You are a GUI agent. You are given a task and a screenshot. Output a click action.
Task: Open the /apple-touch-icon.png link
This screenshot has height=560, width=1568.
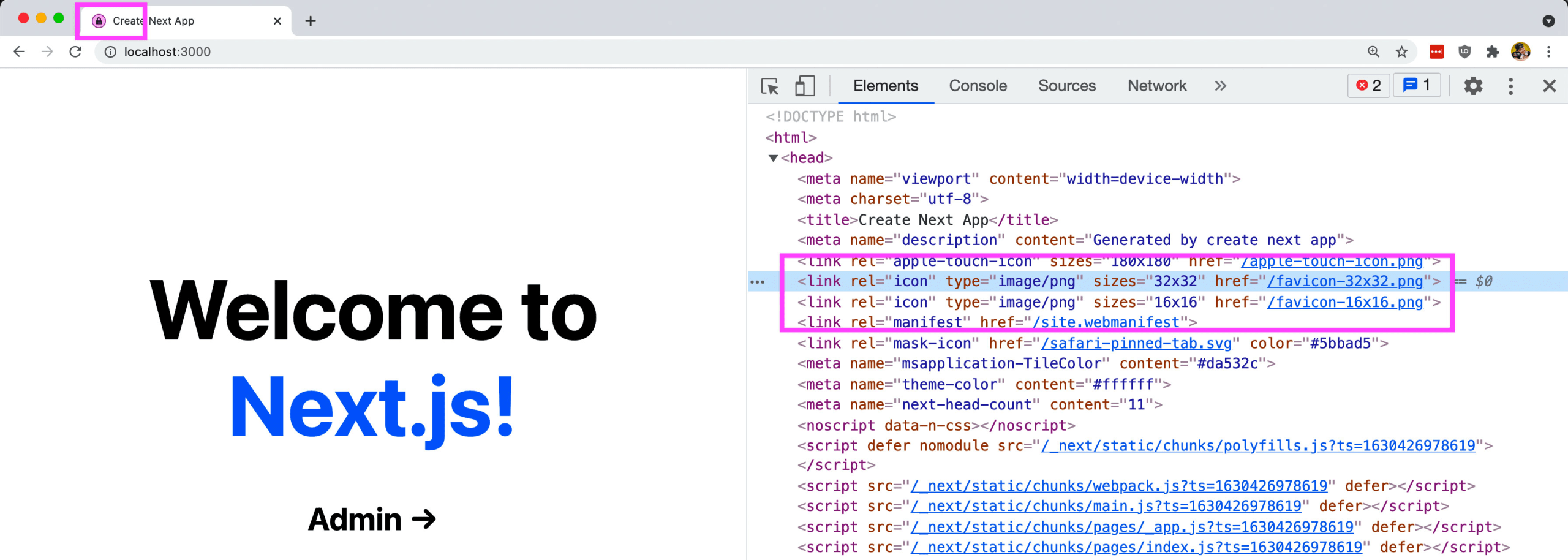tap(1332, 262)
